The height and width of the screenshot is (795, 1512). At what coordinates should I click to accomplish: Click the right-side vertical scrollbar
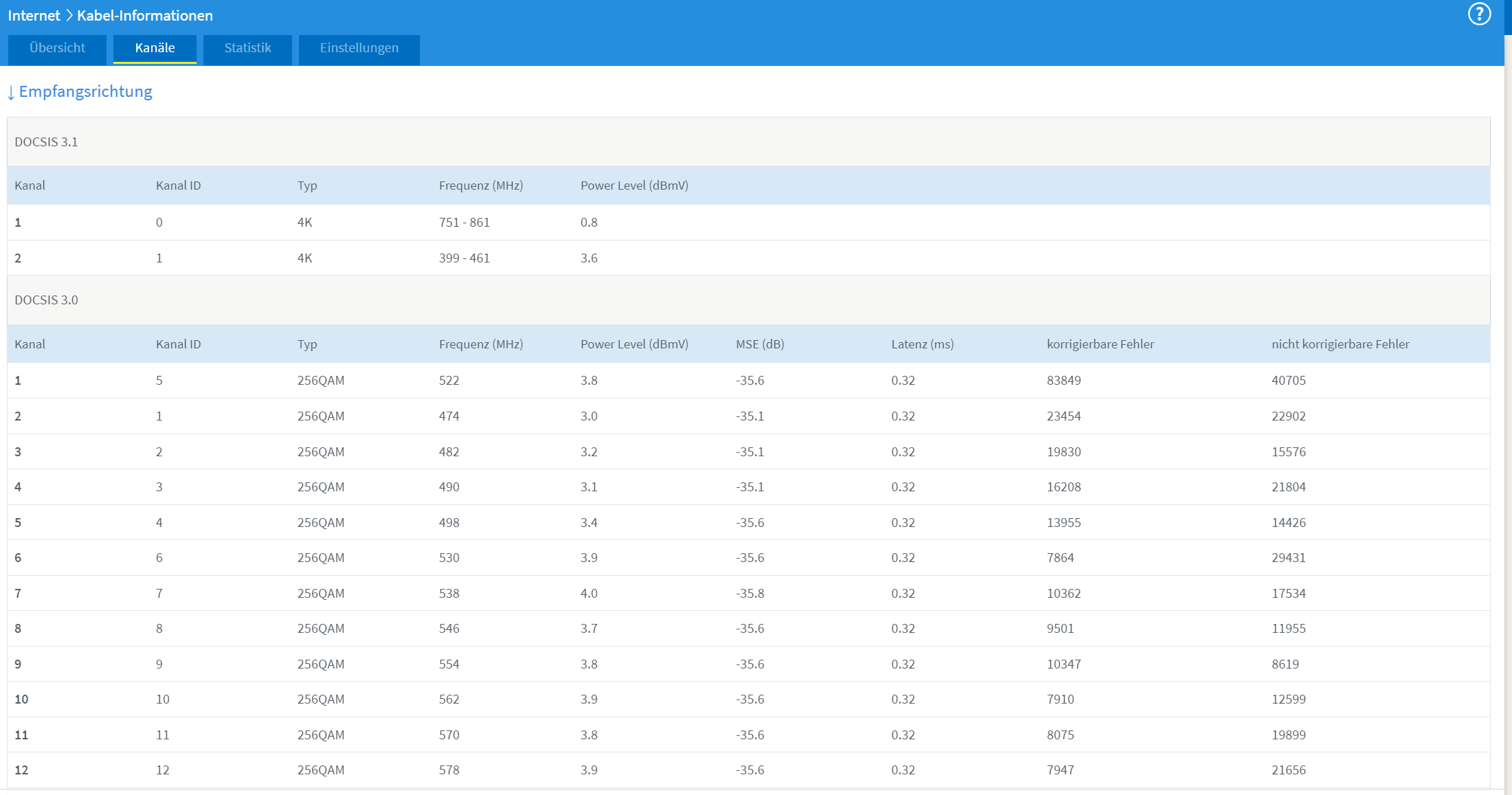pos(1508,412)
